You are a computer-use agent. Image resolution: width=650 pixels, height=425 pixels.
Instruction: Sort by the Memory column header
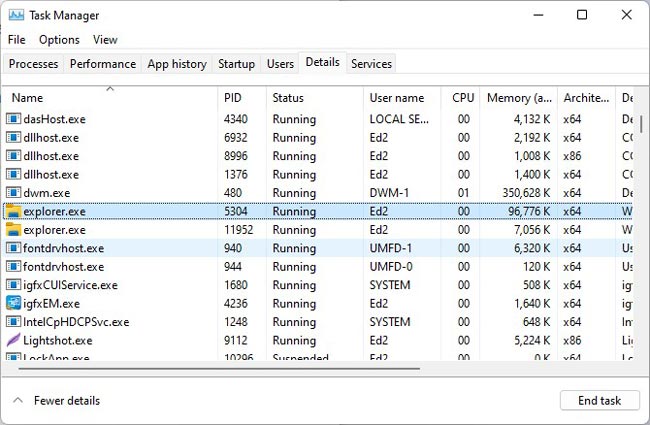click(x=519, y=98)
